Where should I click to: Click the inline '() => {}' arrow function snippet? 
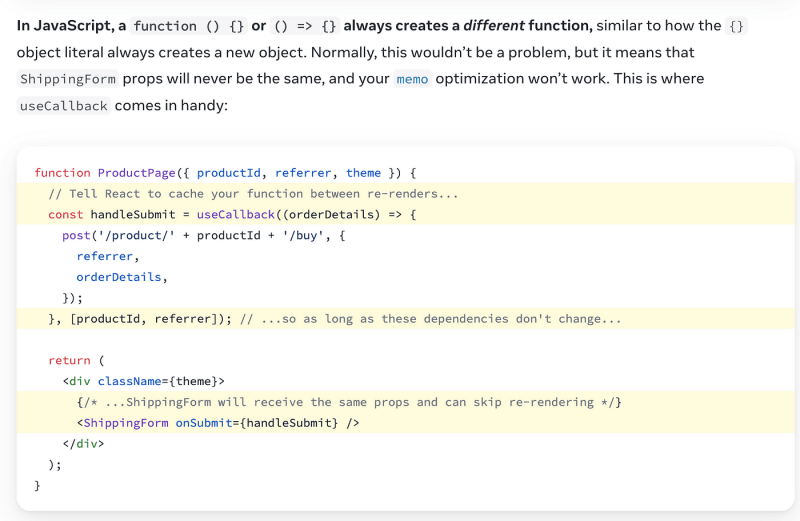pyautogui.click(x=305, y=26)
